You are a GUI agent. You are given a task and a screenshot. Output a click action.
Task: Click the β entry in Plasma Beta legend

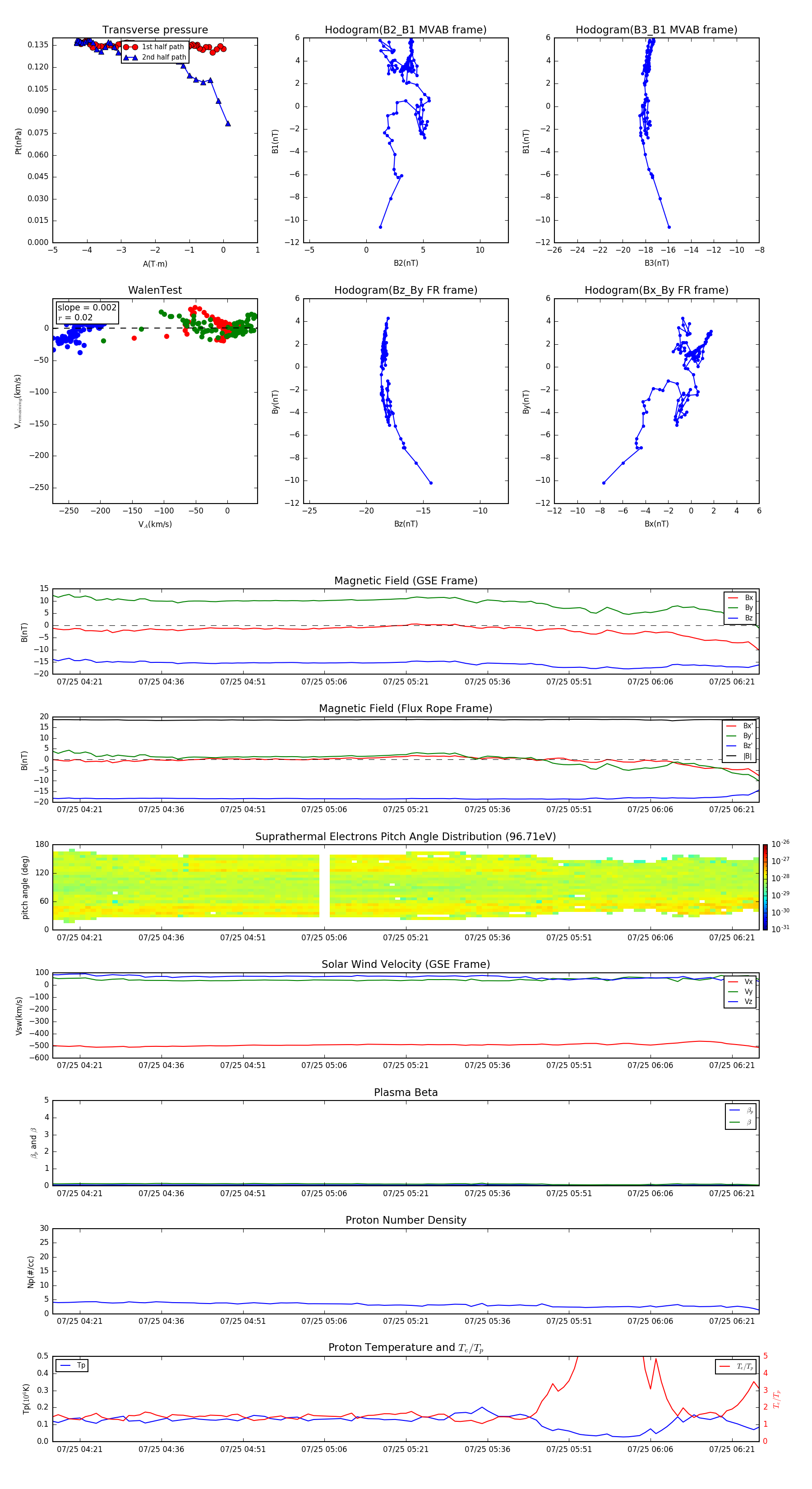point(741,1123)
